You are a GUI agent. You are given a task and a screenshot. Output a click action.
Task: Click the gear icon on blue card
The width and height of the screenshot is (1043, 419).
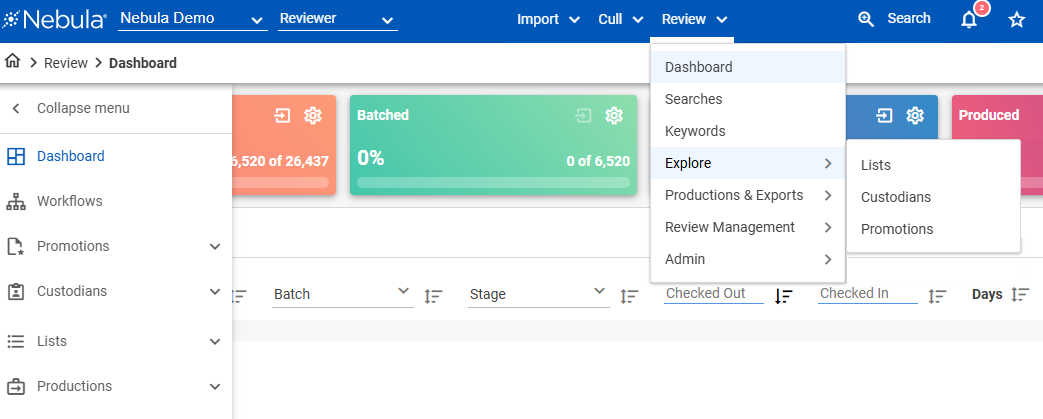click(914, 116)
